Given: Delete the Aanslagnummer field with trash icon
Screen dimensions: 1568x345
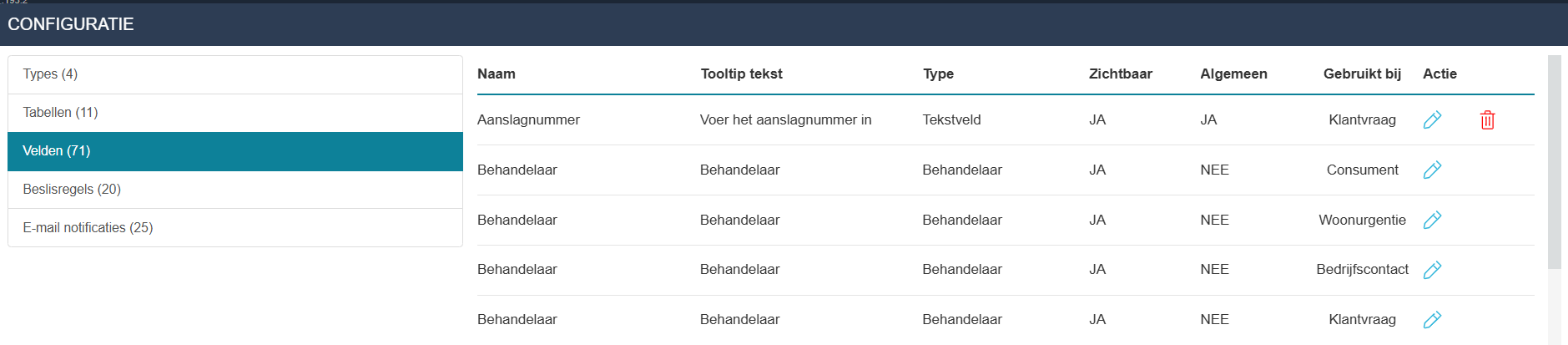Looking at the screenshot, I should coord(1487,120).
